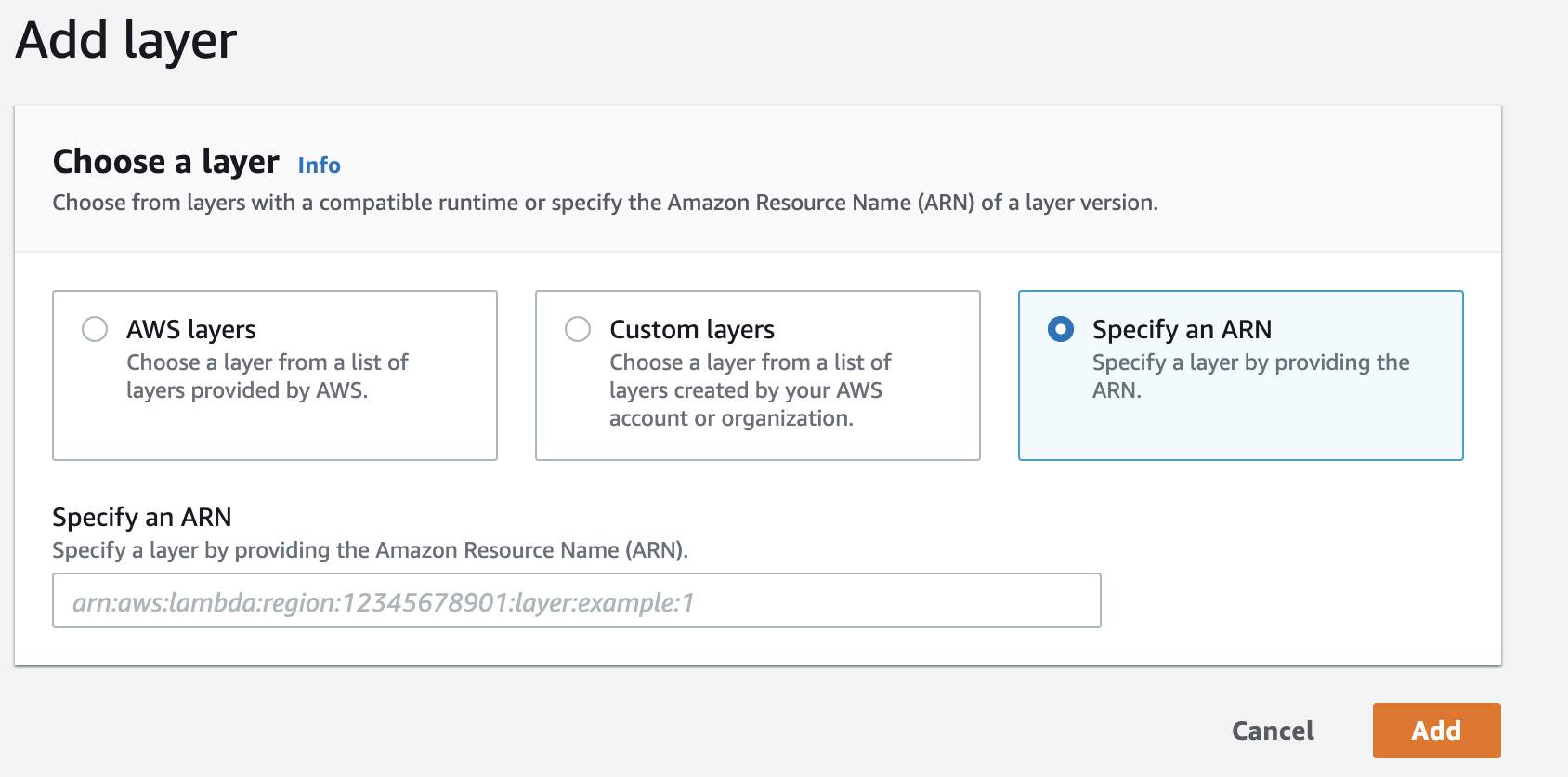The width and height of the screenshot is (1568, 777).
Task: Click the orange Add button
Action: click(x=1436, y=731)
